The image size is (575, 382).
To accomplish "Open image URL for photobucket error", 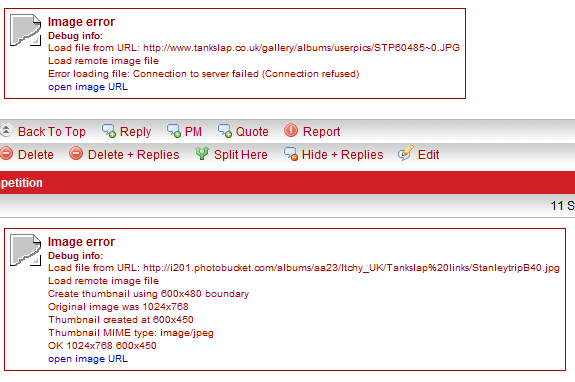I will point(88,359).
